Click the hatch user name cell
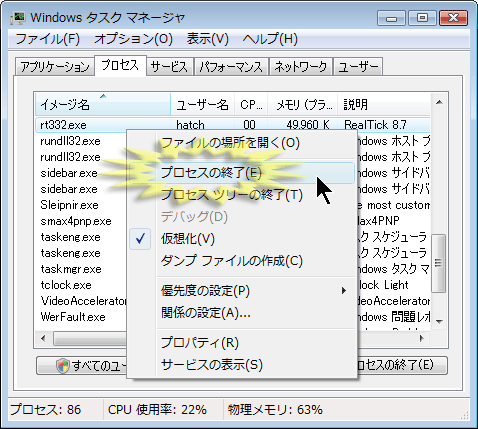 click(x=190, y=125)
